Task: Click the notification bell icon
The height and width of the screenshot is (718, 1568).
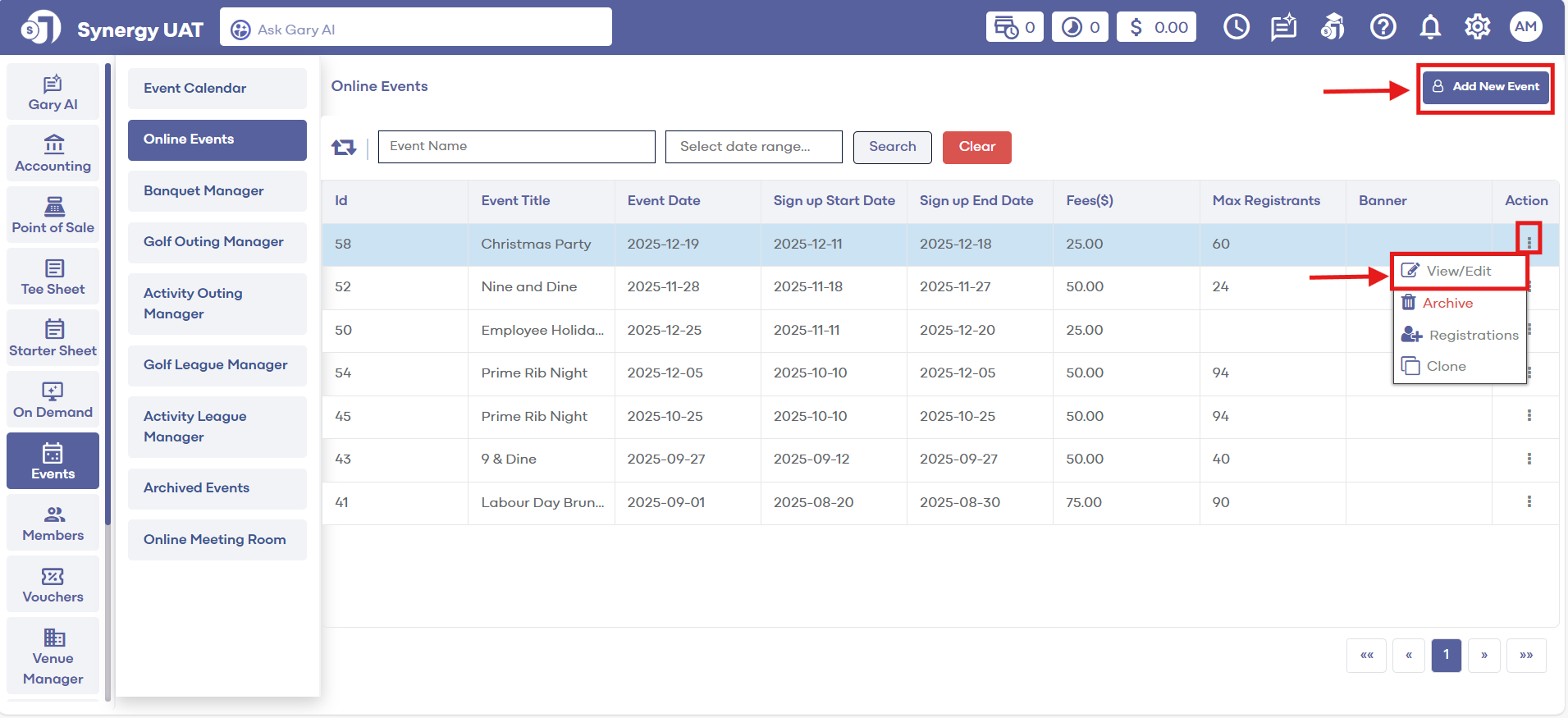Action: [1430, 28]
